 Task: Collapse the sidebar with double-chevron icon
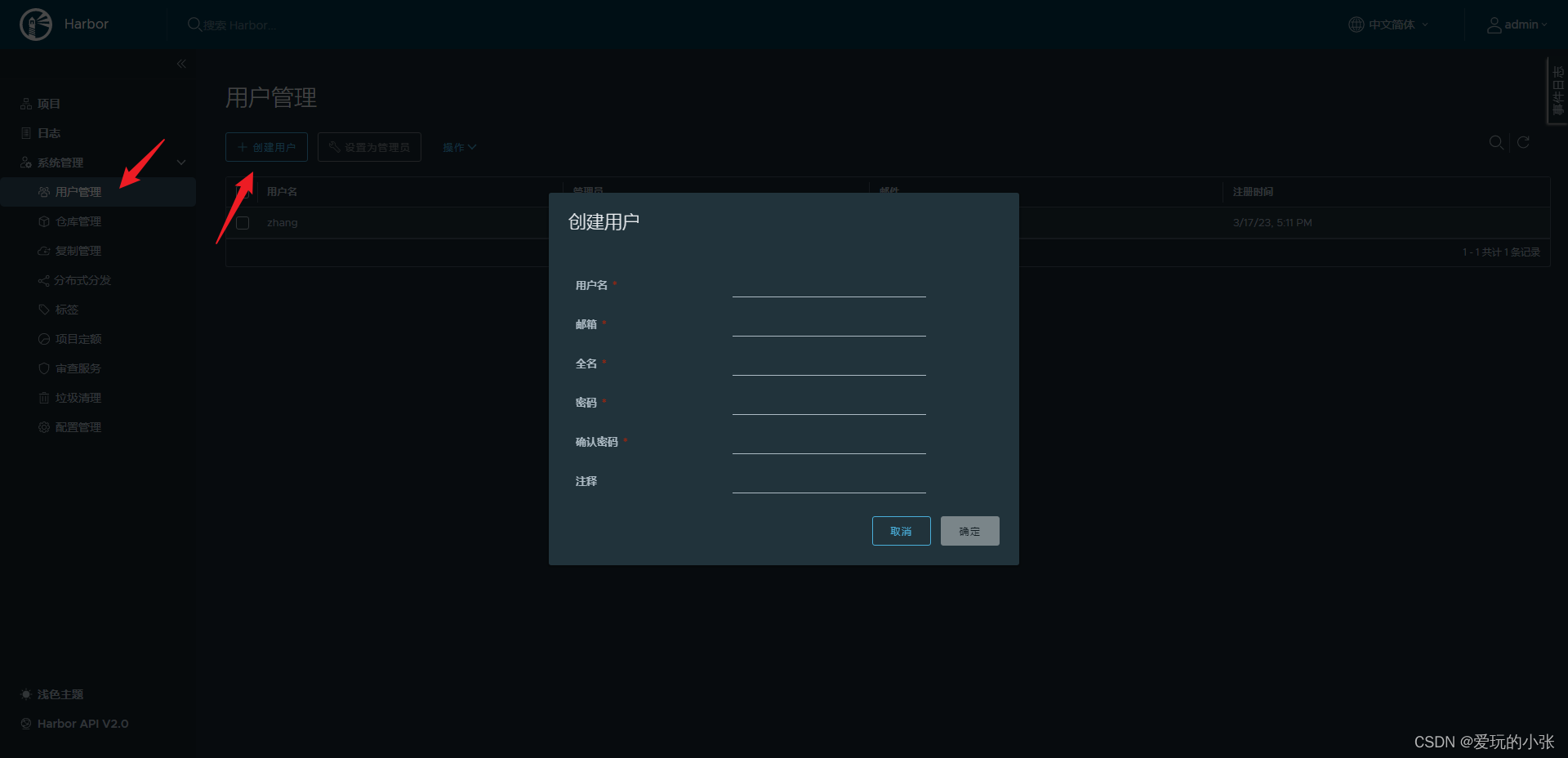coord(181,64)
